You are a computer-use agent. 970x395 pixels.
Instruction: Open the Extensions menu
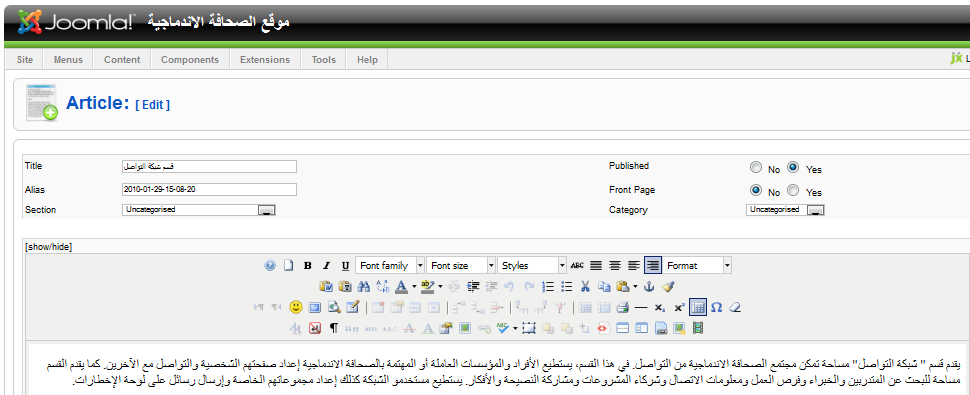click(x=265, y=60)
